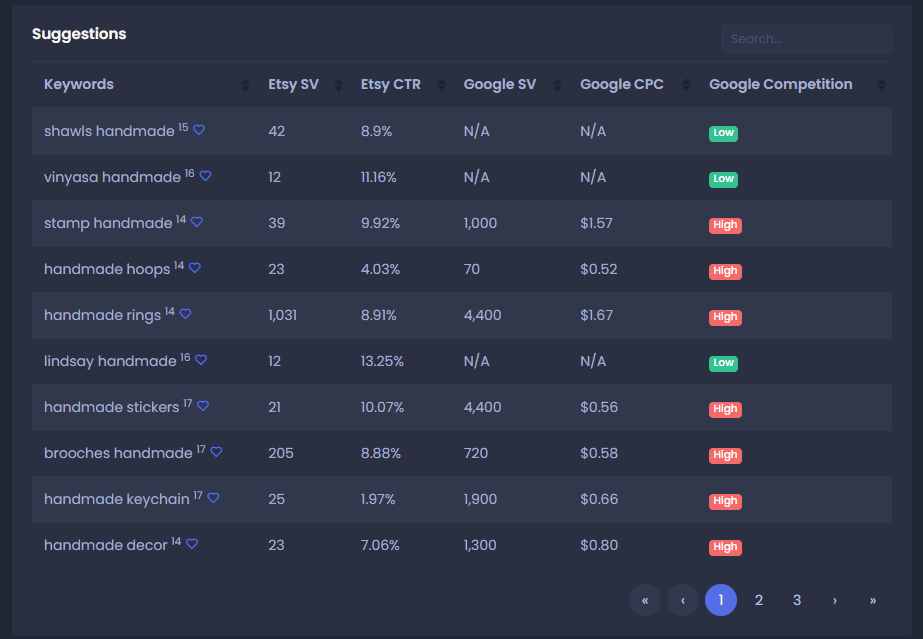The image size is (923, 639).
Task: Open page 2 of suggestions
Action: tap(759, 600)
